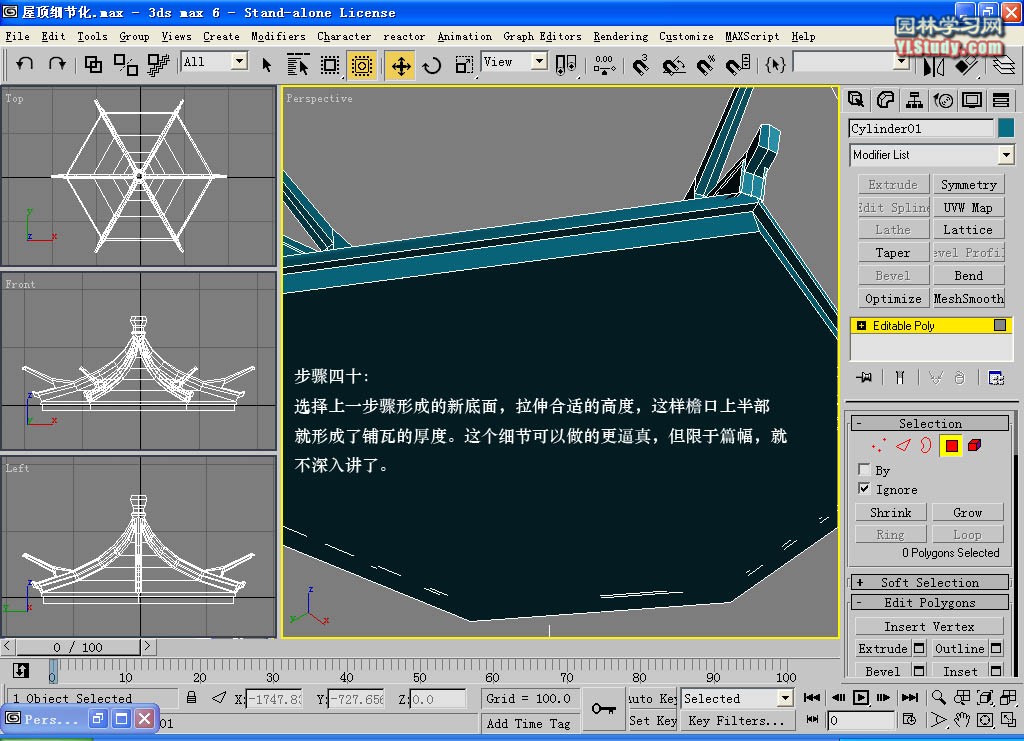The image size is (1024, 741).
Task: Toggle the selection lock padlock icon
Action: coord(191,697)
